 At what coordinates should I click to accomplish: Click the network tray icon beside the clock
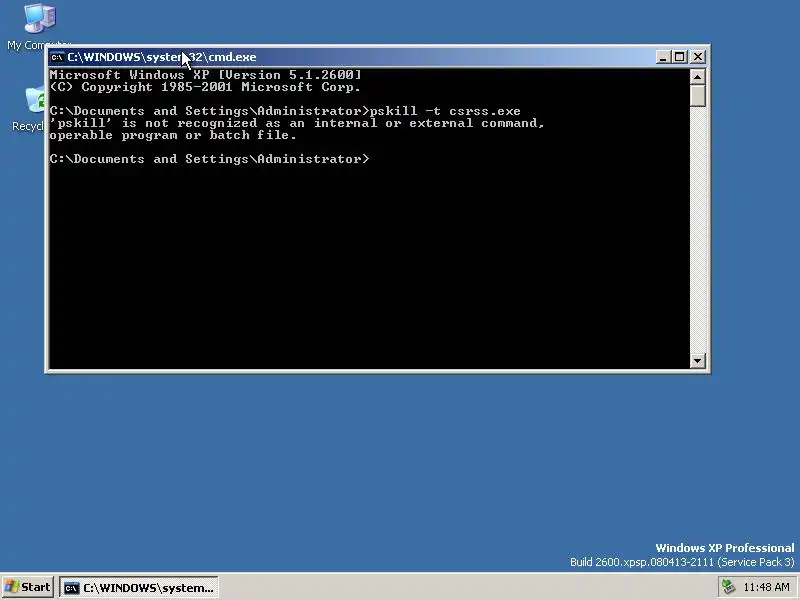pos(729,587)
